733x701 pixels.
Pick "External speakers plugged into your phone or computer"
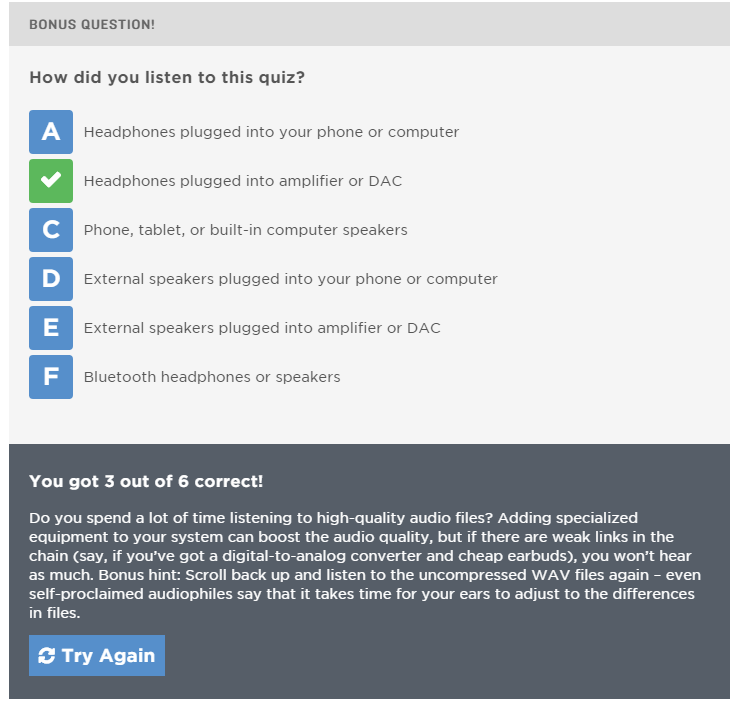pyautogui.click(x=290, y=279)
